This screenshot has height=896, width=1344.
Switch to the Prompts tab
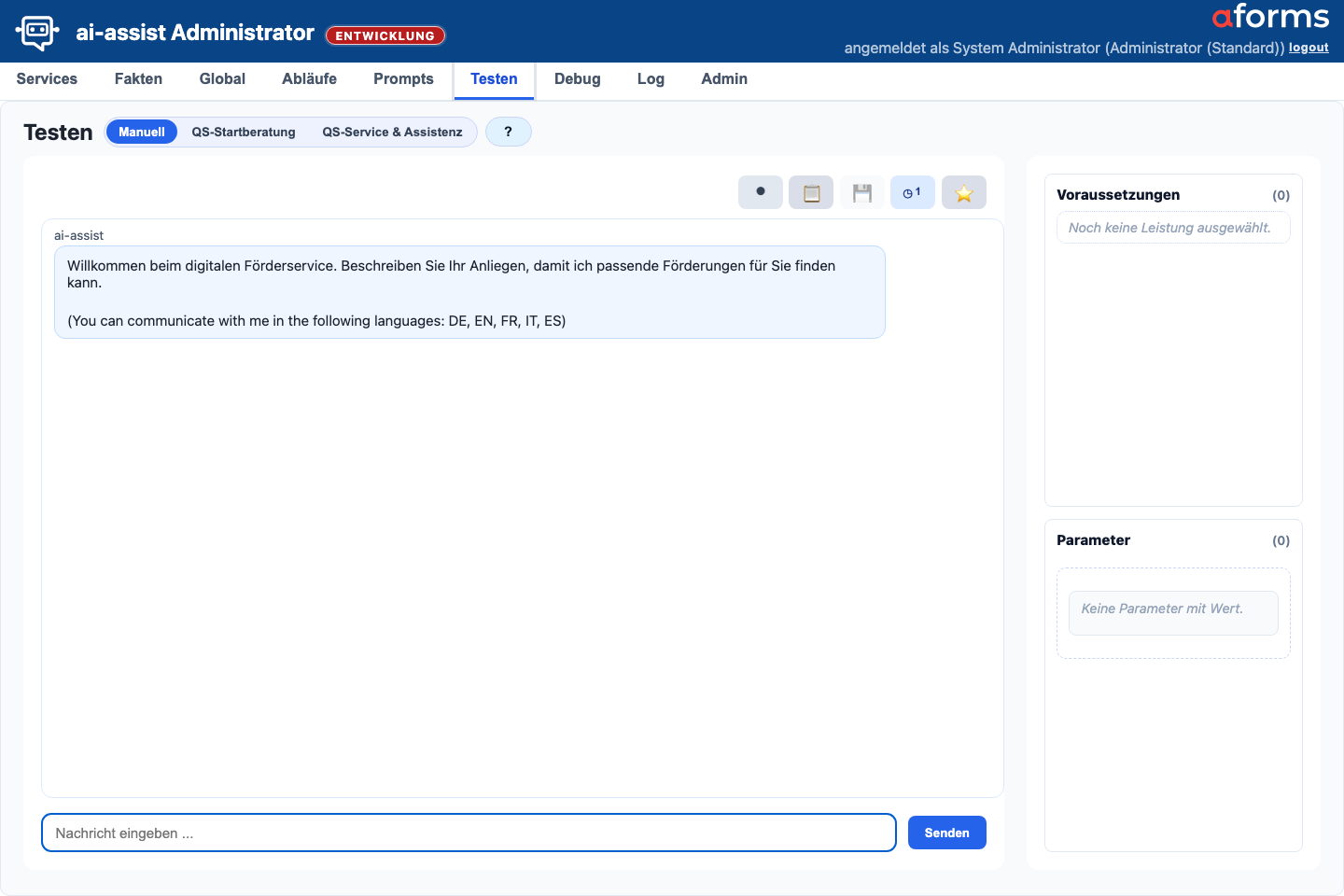[403, 79]
